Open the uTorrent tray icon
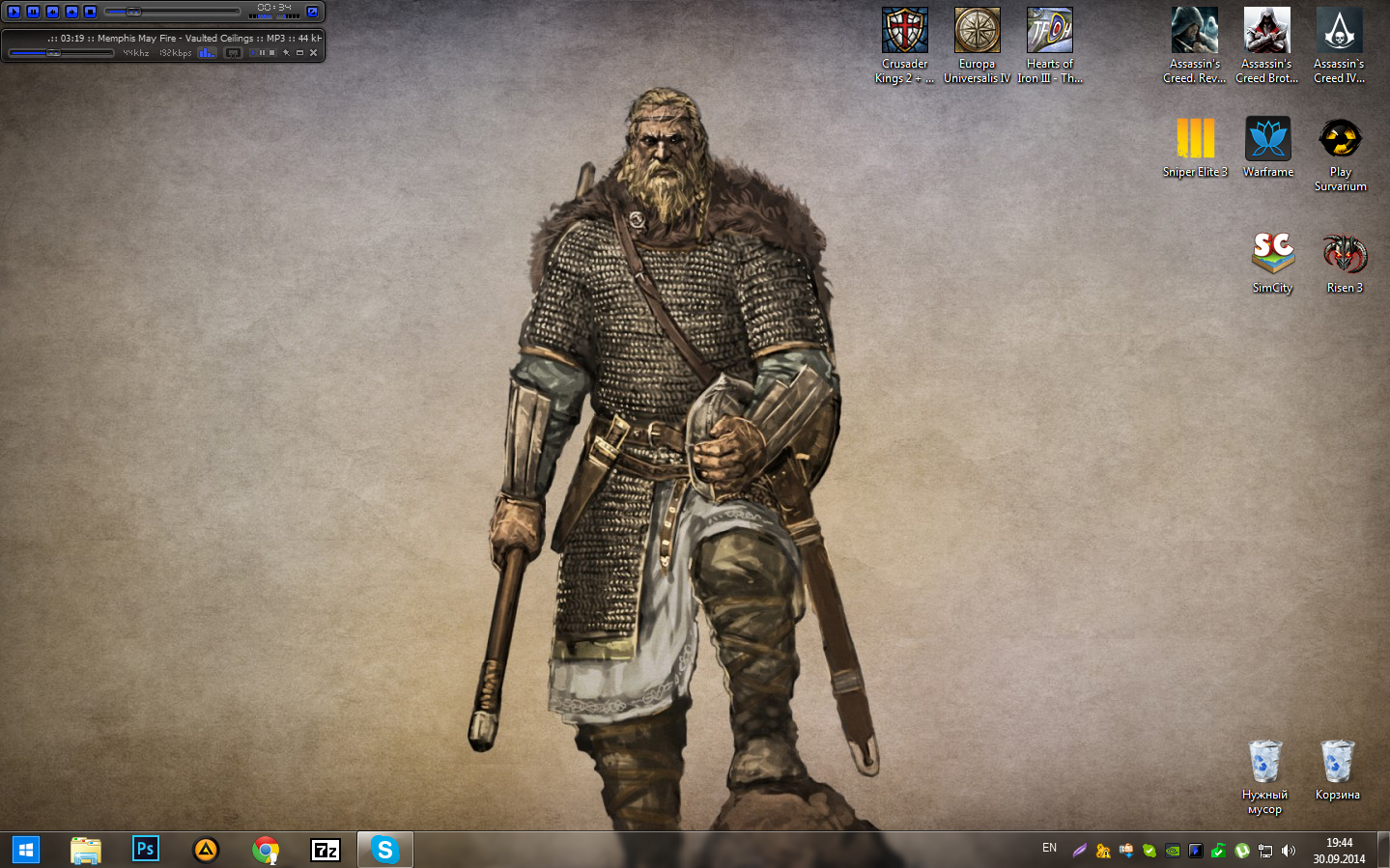Viewport: 1390px width, 868px height. (1242, 851)
